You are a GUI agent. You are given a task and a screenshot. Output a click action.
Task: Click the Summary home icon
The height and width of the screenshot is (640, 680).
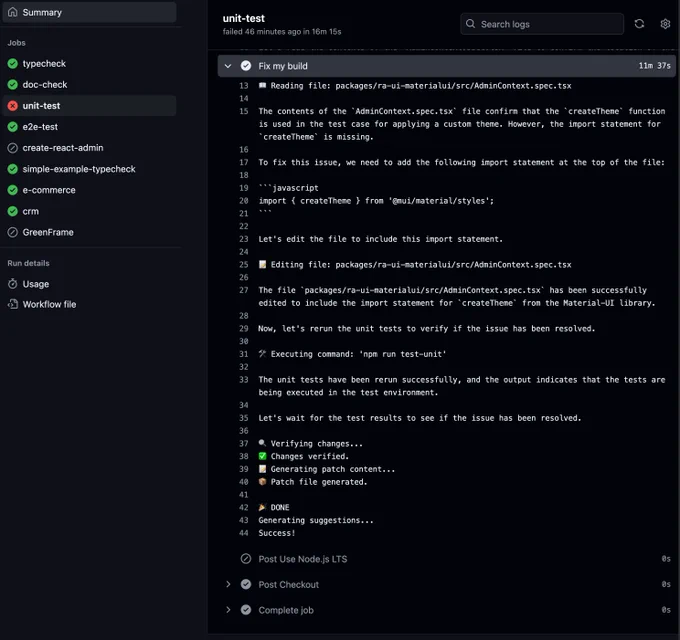coord(13,12)
